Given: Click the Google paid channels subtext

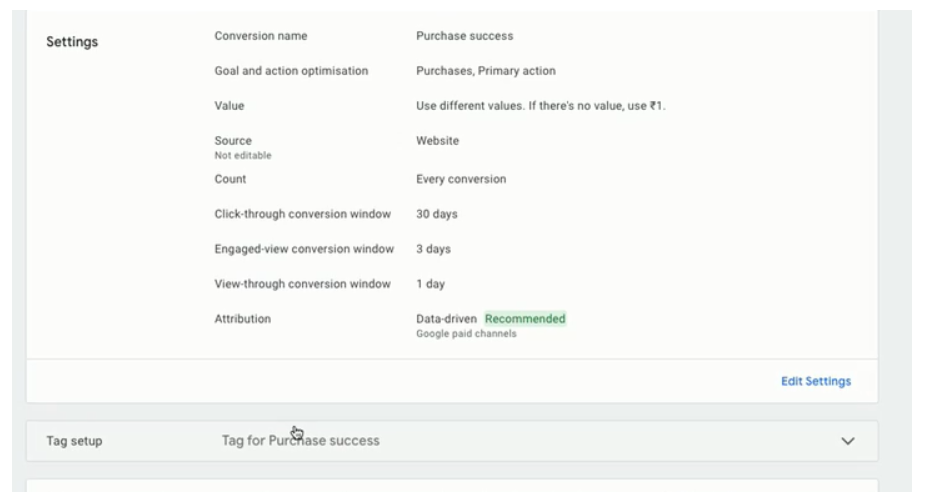Looking at the screenshot, I should [466, 333].
